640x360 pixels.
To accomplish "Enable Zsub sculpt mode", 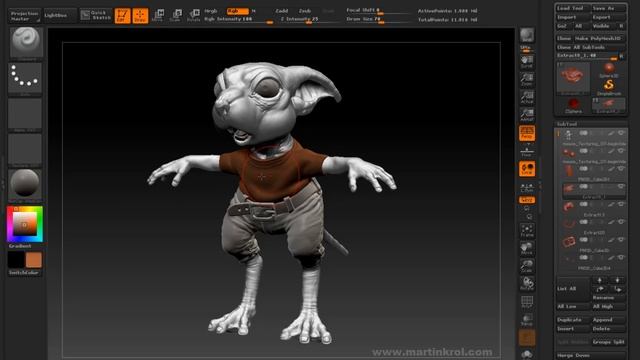I will (x=305, y=11).
